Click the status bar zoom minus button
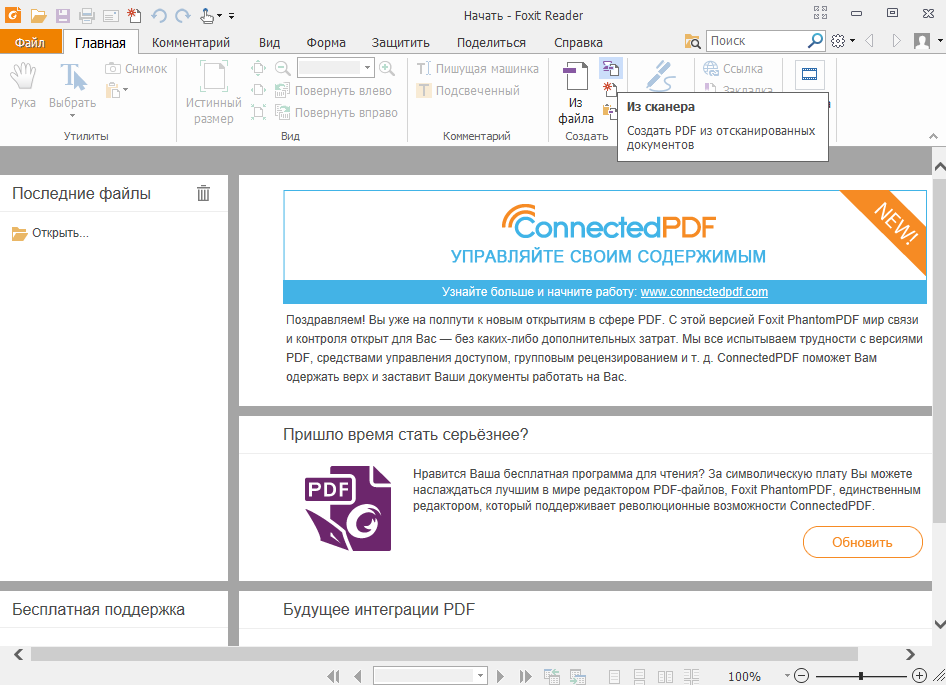946x685 pixels. tap(801, 676)
